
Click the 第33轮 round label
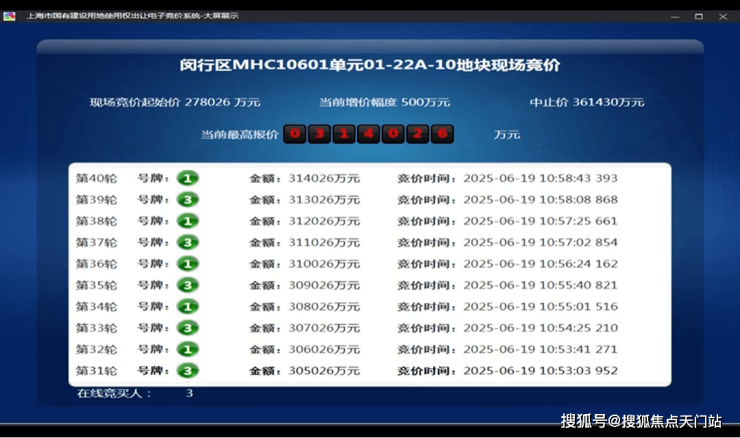96,328
